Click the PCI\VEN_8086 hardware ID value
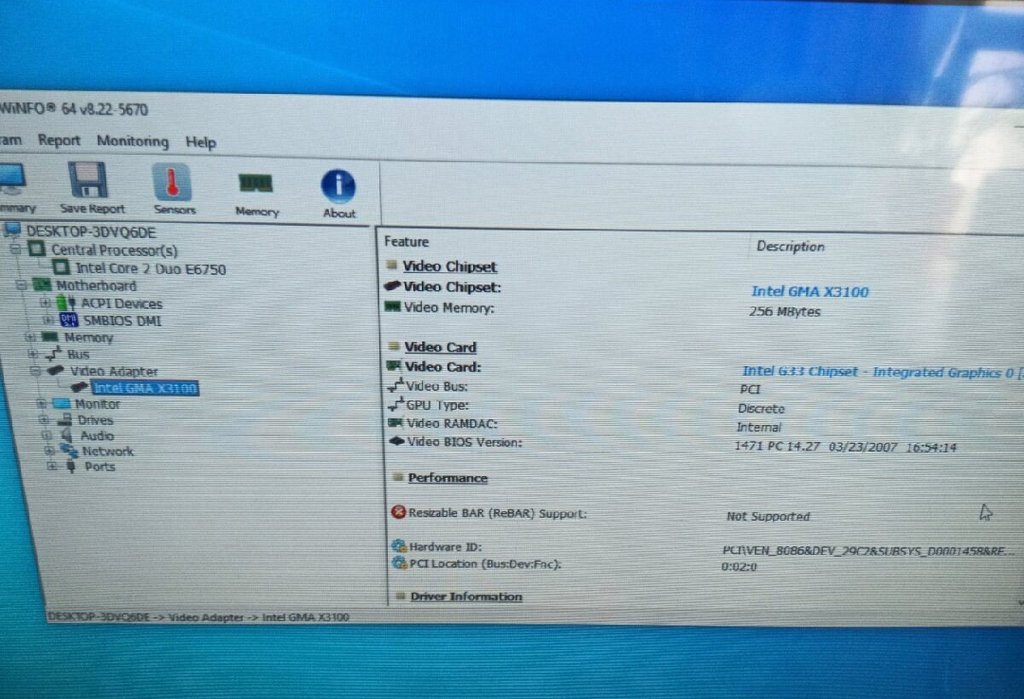This screenshot has width=1024, height=699. pyautogui.click(x=869, y=551)
